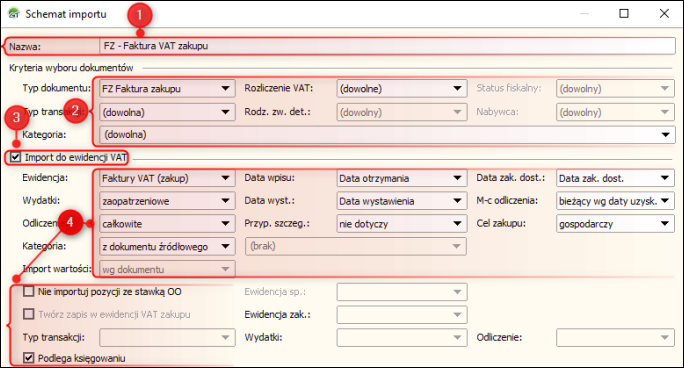This screenshot has width=684, height=368.
Task: Click the Nazwa text field
Action: [387, 46]
